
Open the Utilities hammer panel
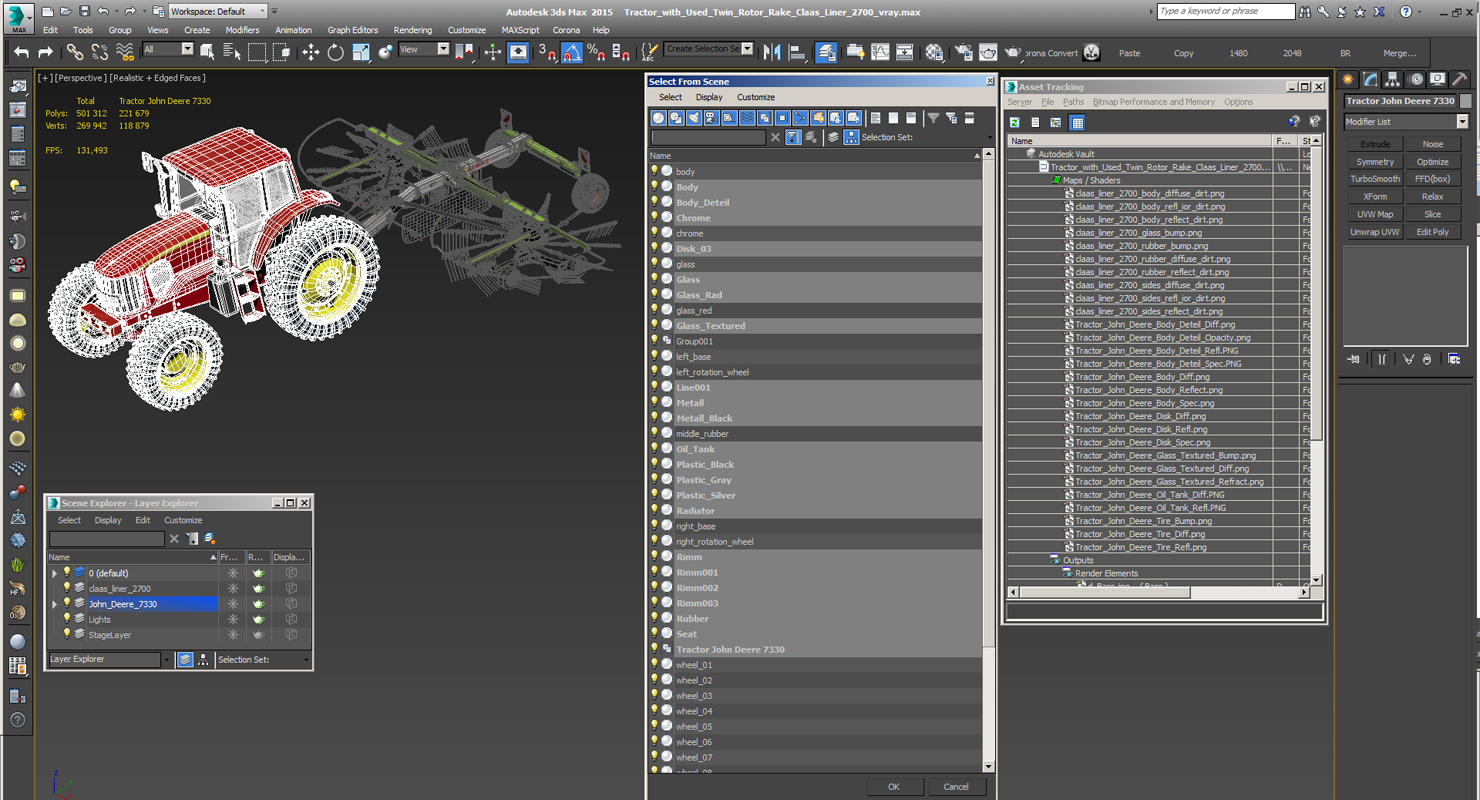coord(1459,80)
